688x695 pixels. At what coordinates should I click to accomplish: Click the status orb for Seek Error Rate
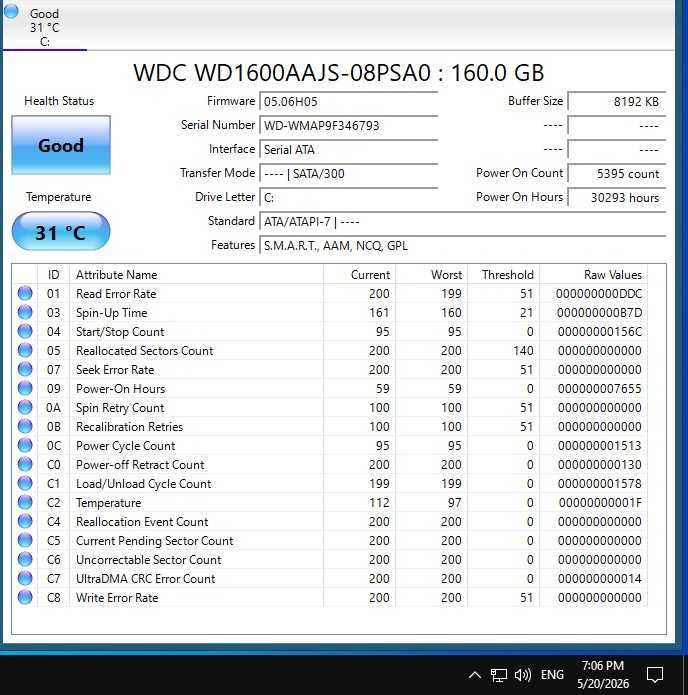coord(25,369)
